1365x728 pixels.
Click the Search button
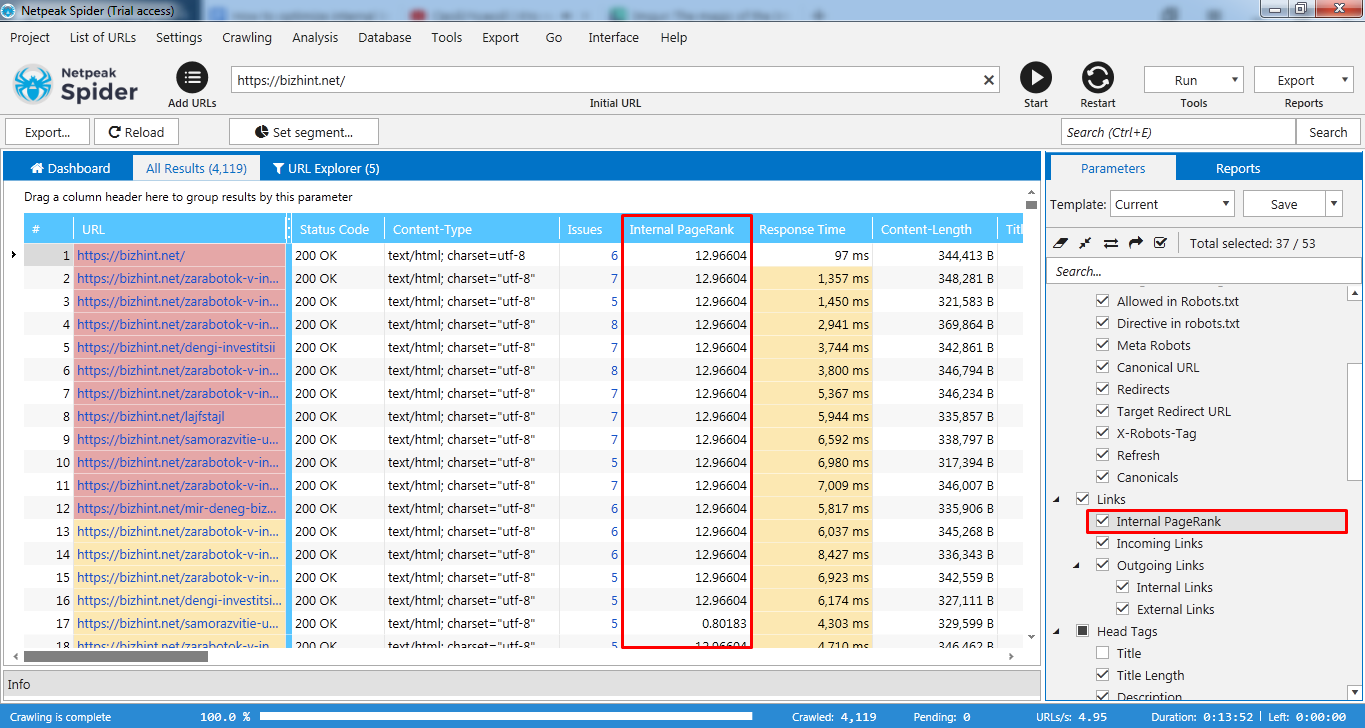pyautogui.click(x=1328, y=132)
